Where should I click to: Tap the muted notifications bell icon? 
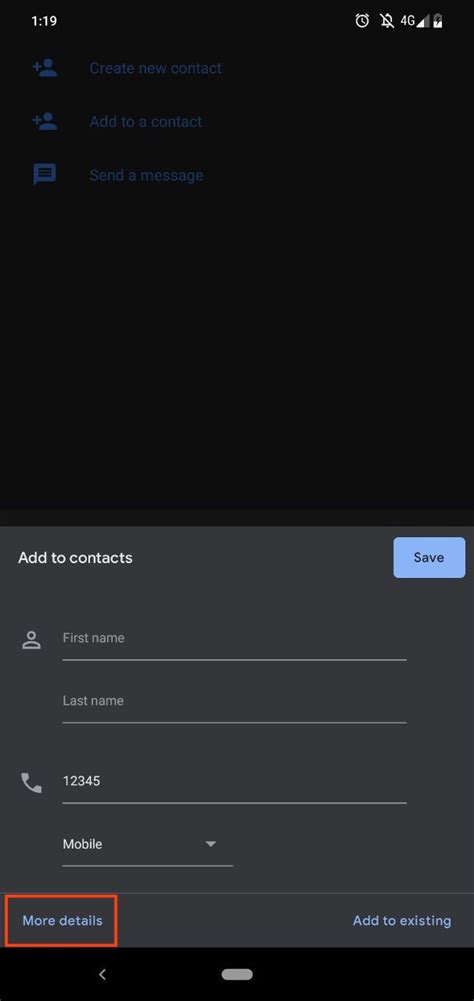coord(386,21)
